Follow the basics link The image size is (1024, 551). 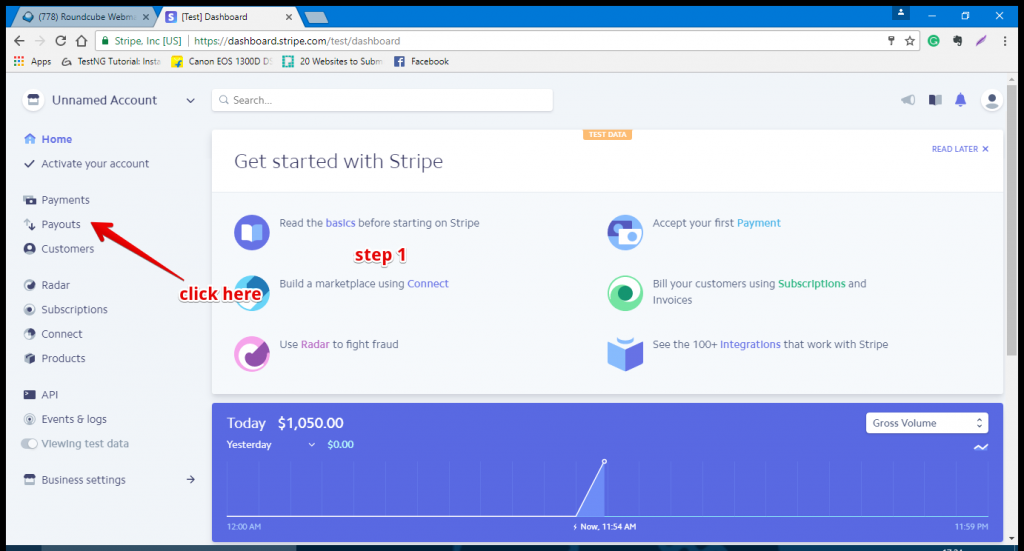click(x=341, y=223)
